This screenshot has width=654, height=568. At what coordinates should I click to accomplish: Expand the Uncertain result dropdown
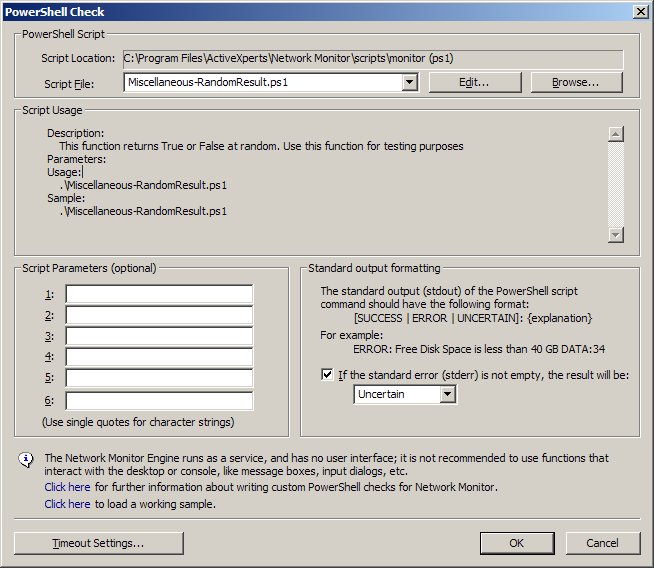coord(447,394)
